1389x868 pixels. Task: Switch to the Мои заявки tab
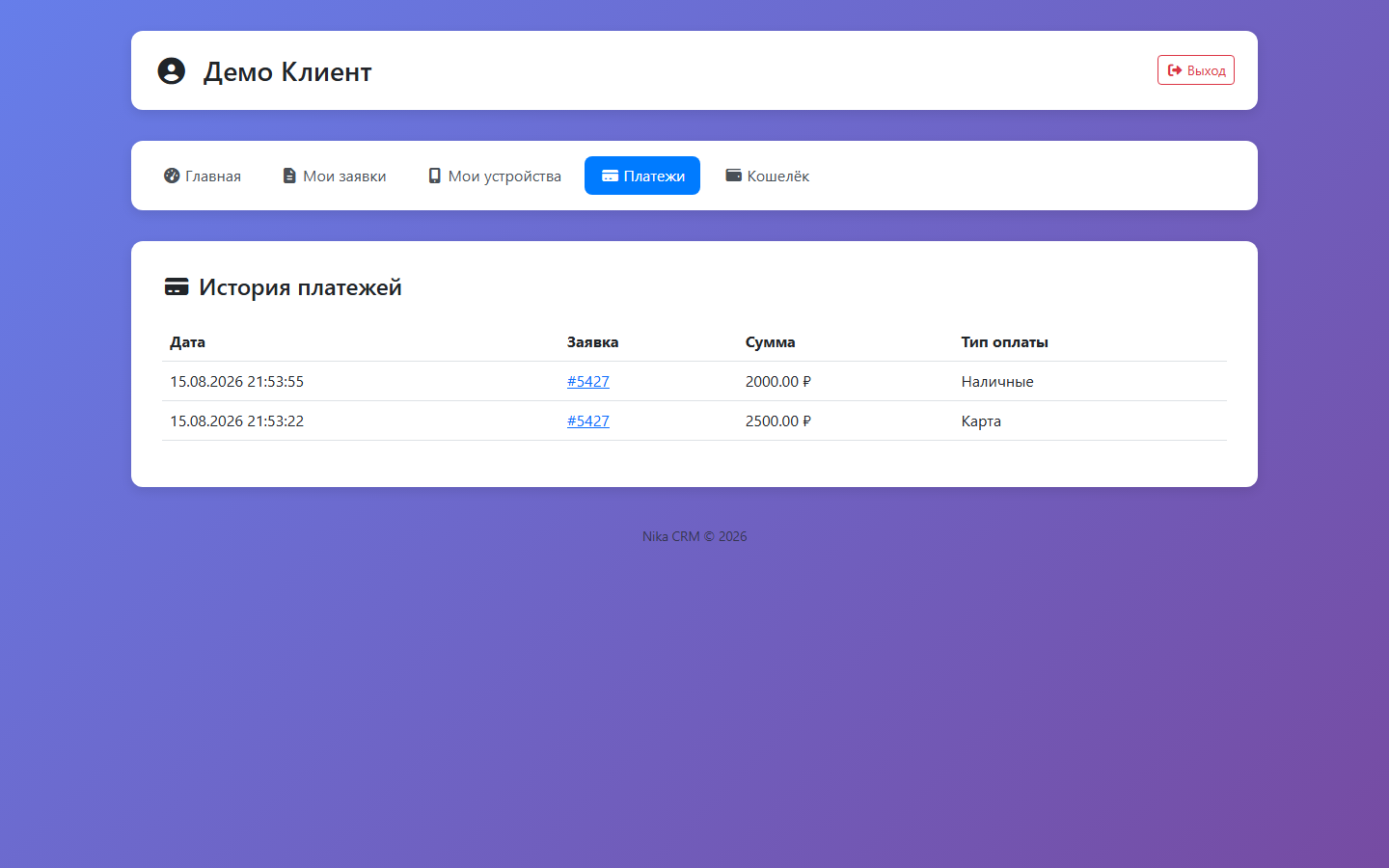335,176
